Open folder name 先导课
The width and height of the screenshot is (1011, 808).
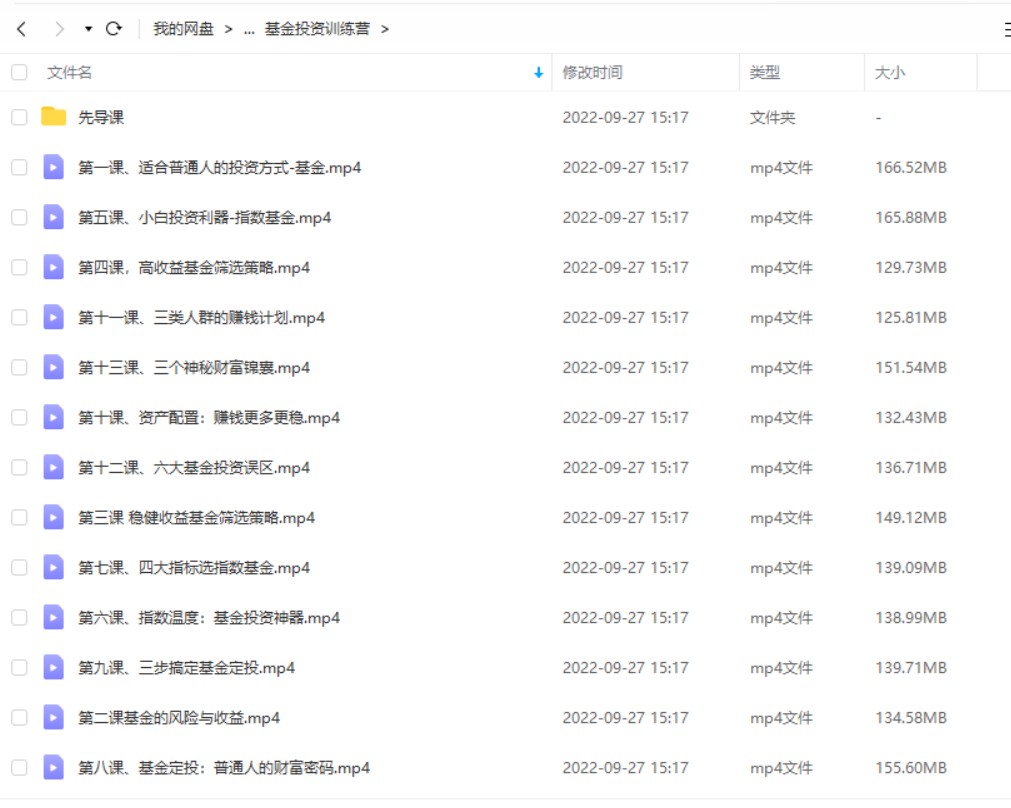[x=101, y=117]
